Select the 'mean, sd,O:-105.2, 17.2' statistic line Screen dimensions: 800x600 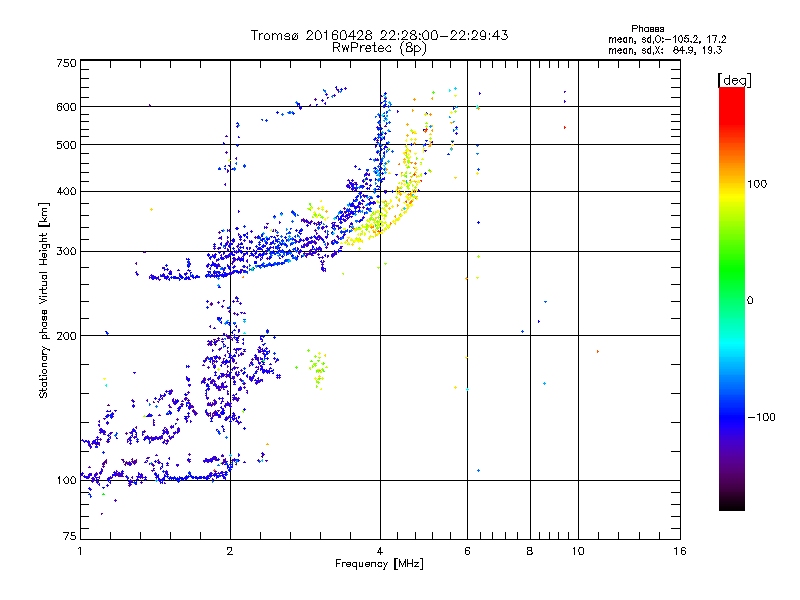tap(667, 39)
